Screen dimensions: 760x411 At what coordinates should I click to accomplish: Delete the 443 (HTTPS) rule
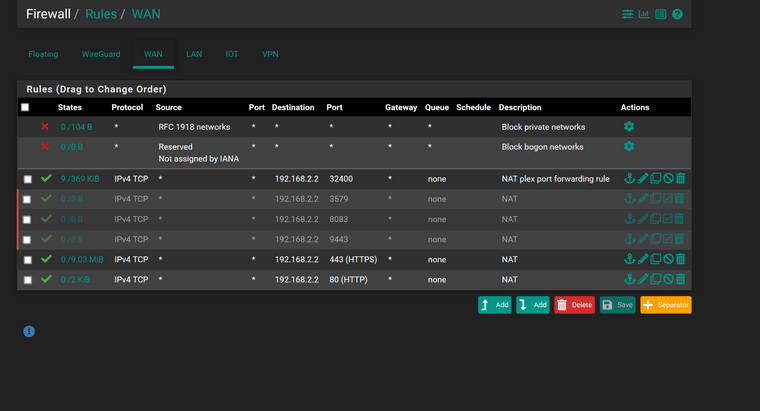(x=681, y=259)
